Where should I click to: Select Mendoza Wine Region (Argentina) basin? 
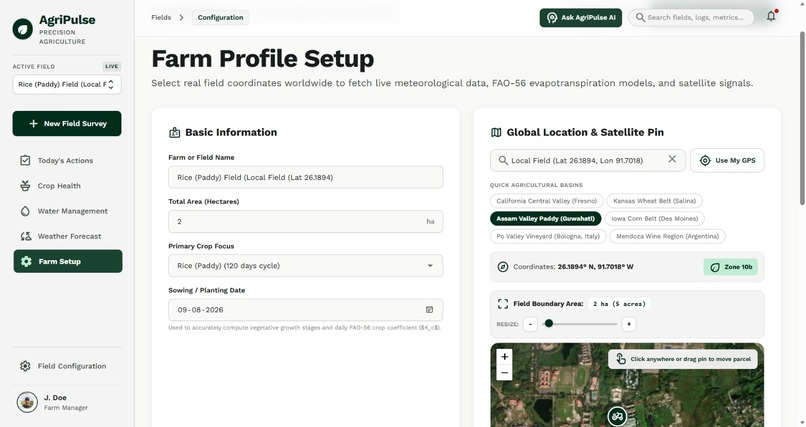tap(667, 236)
